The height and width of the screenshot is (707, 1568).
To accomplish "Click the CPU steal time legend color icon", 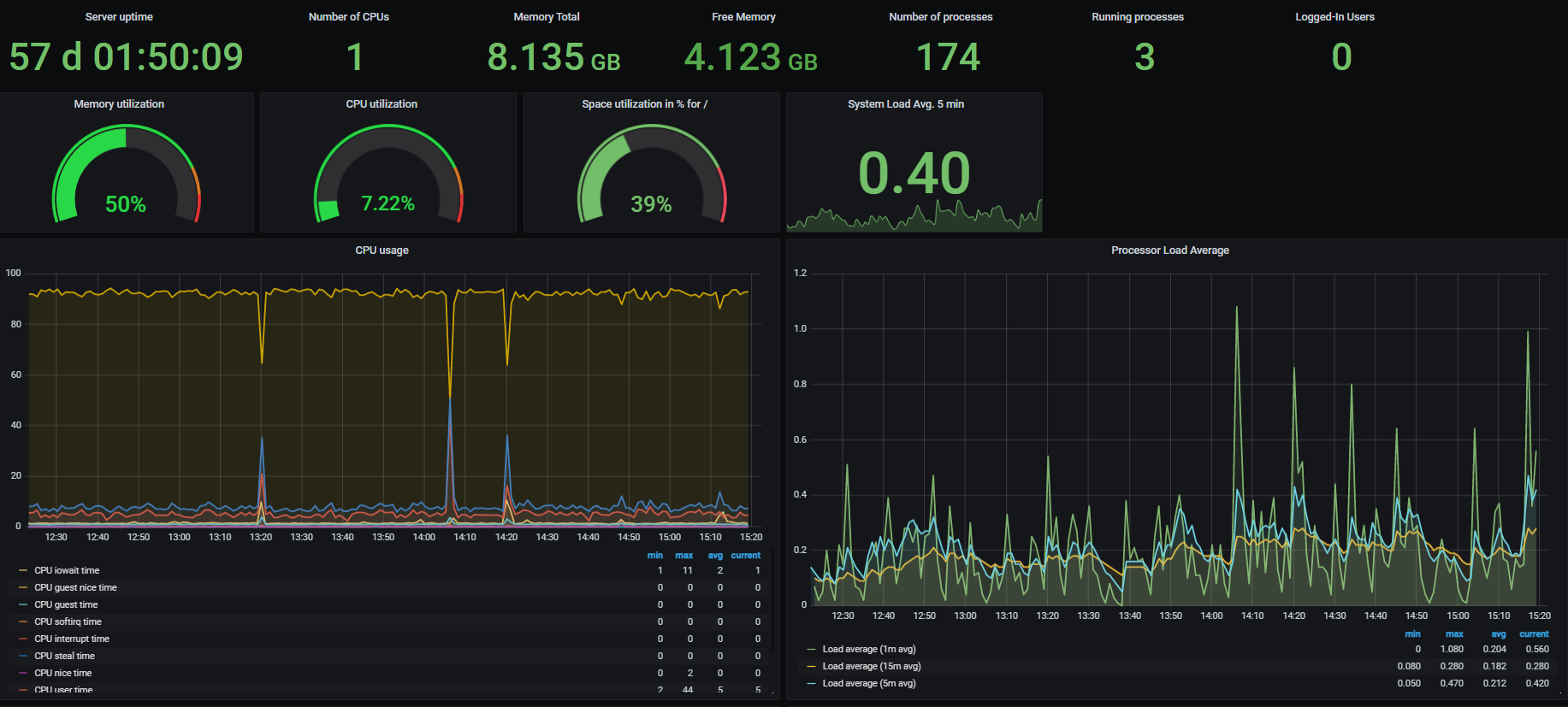I will point(23,656).
